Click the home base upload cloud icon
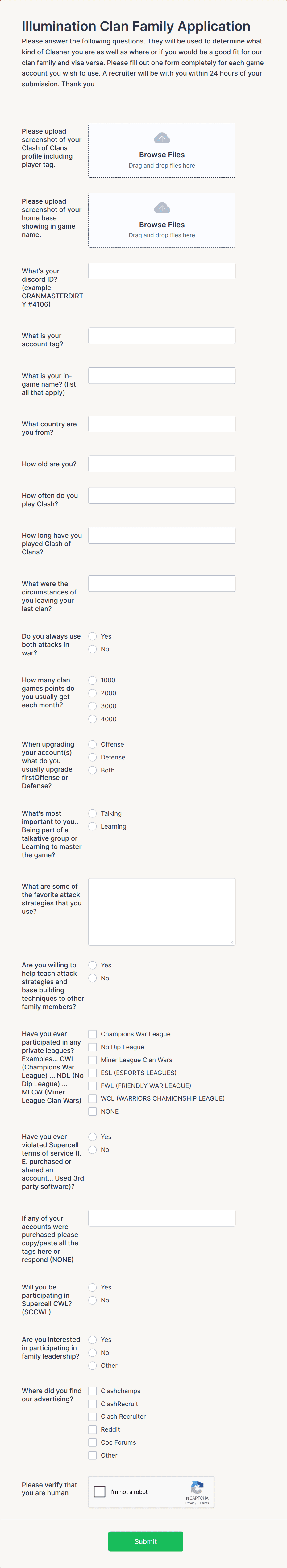 pyautogui.click(x=161, y=208)
